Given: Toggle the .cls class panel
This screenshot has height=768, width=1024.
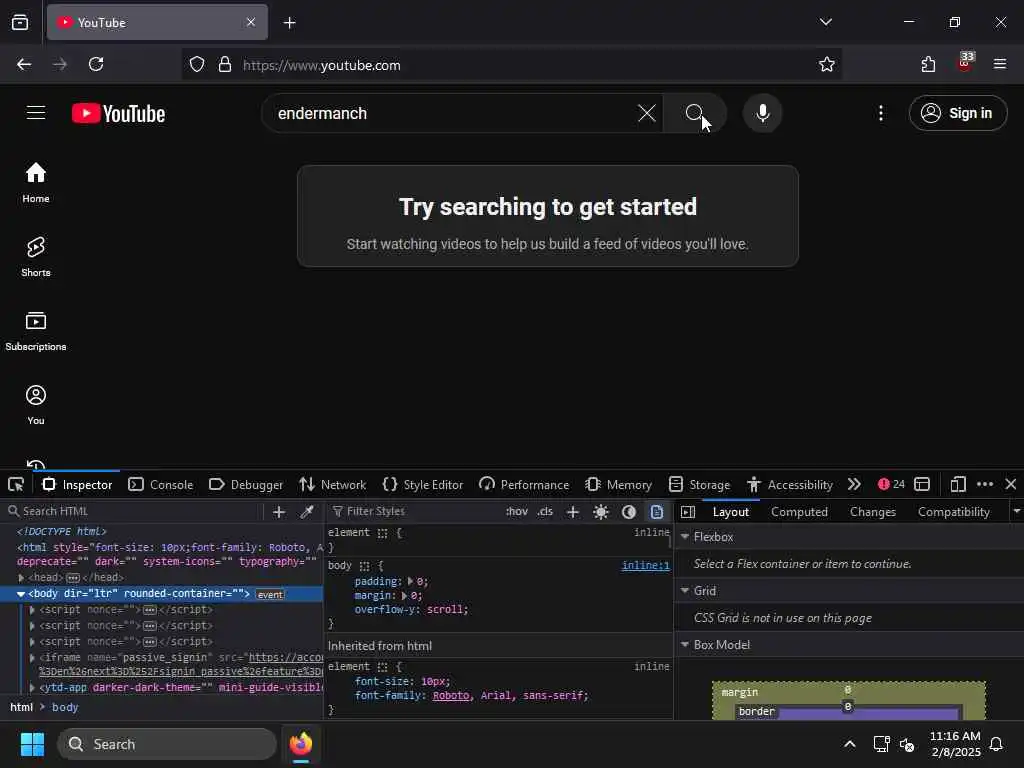Looking at the screenshot, I should pyautogui.click(x=545, y=512).
